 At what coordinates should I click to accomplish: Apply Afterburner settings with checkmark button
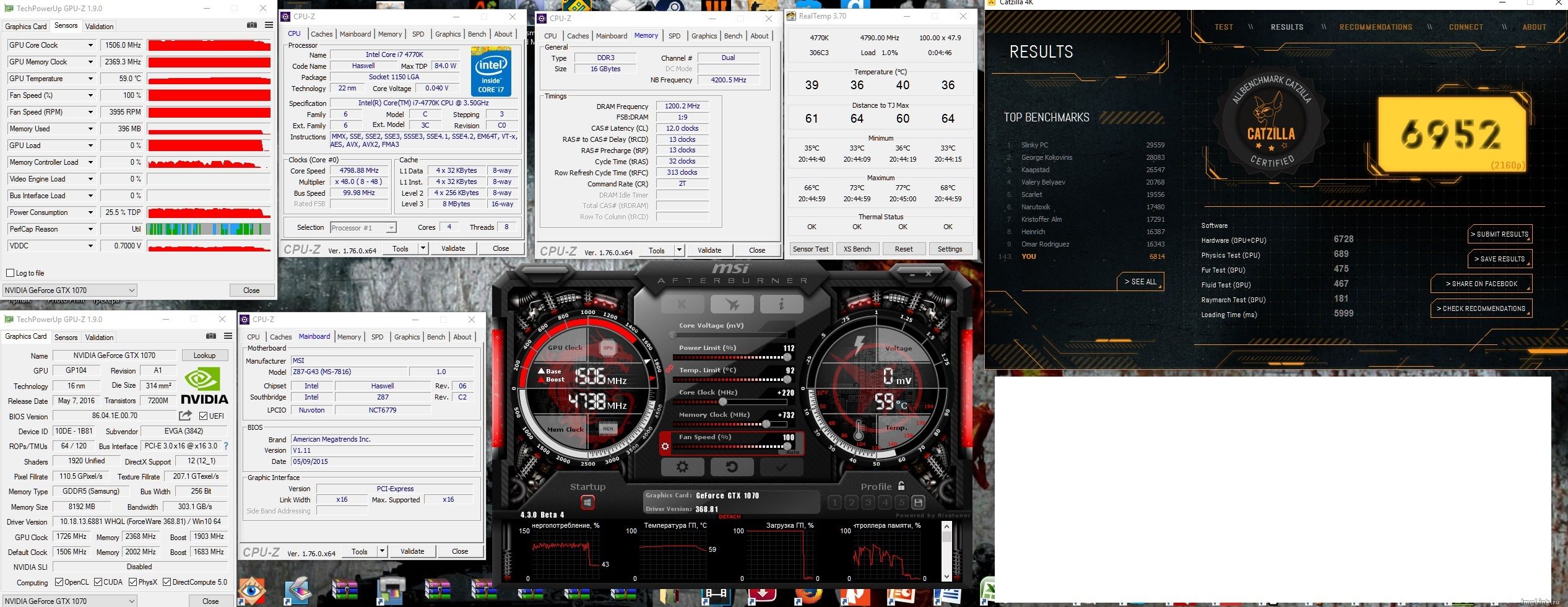tap(781, 467)
